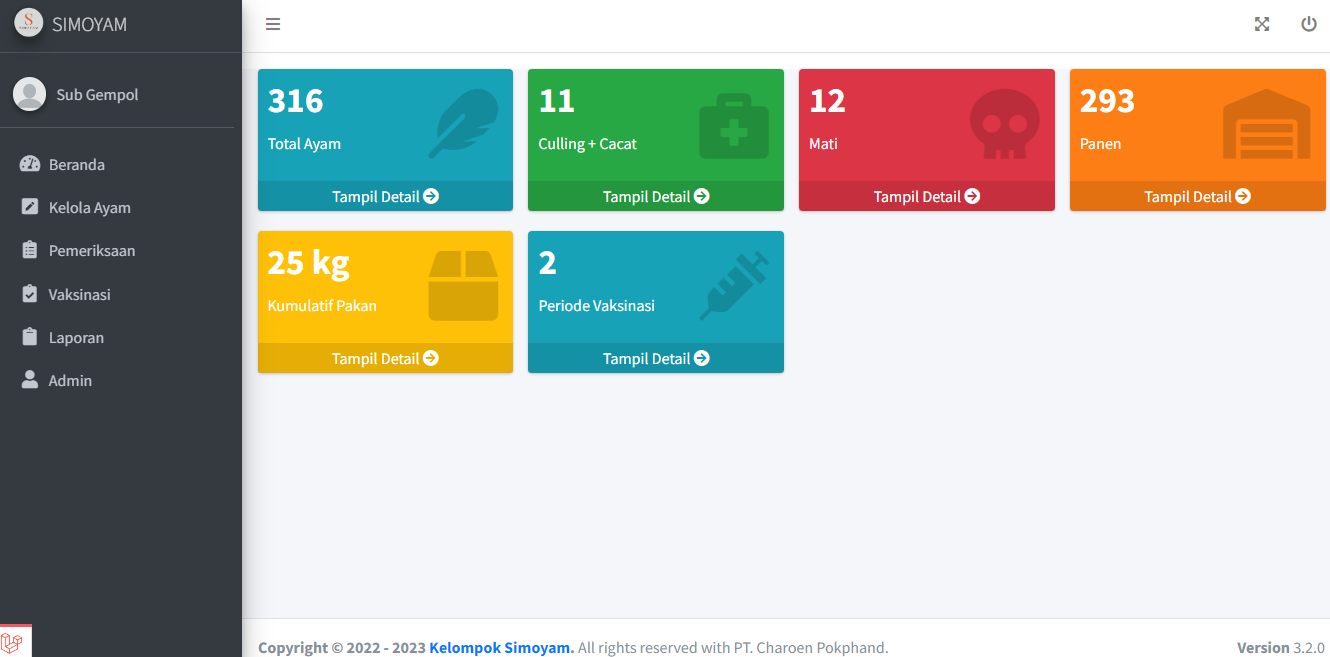Click the power logout icon
Image resolution: width=1330 pixels, height=657 pixels.
click(1309, 23)
